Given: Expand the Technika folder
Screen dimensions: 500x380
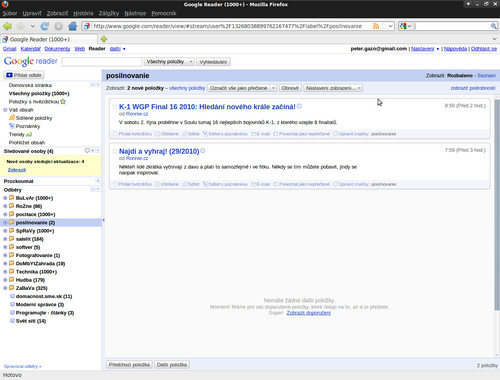Looking at the screenshot, I should [5, 272].
